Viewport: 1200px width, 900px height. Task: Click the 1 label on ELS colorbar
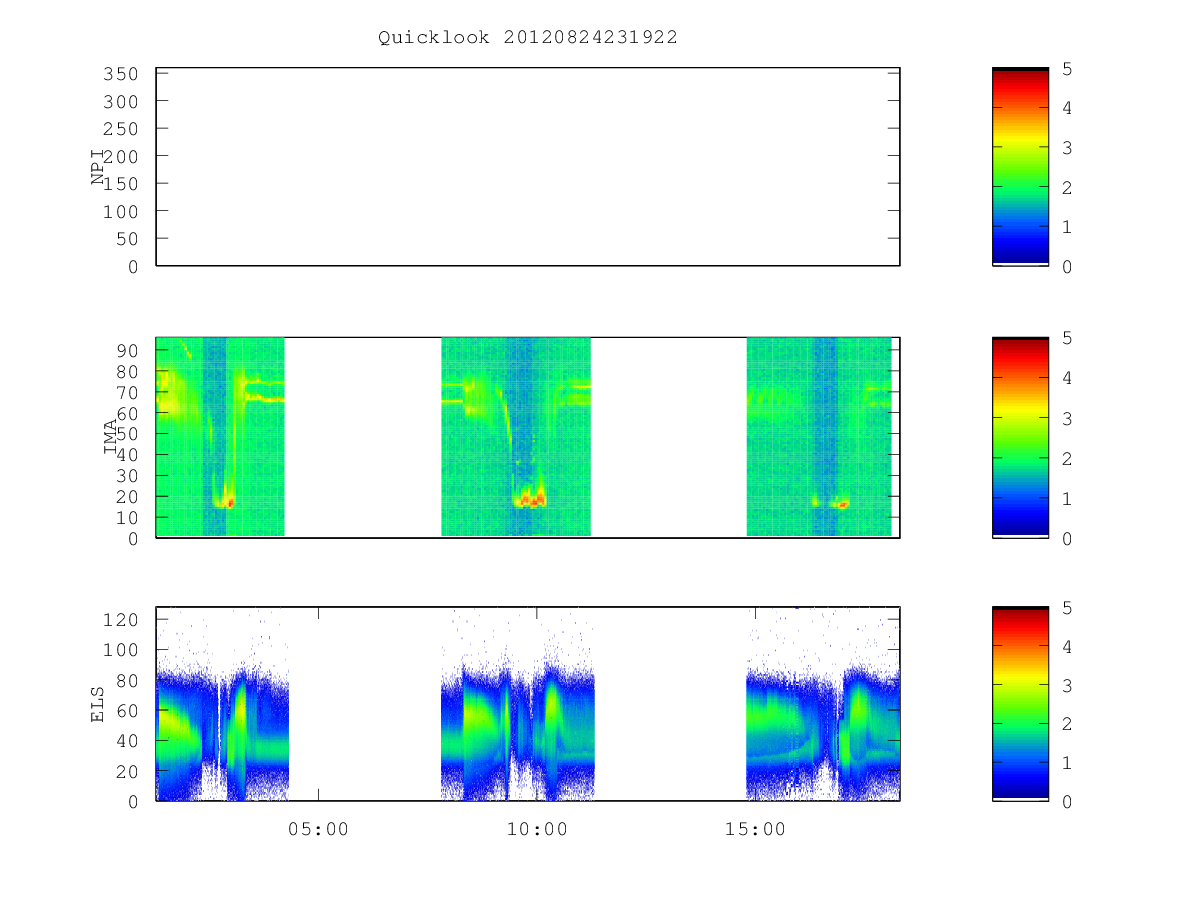coord(1067,763)
